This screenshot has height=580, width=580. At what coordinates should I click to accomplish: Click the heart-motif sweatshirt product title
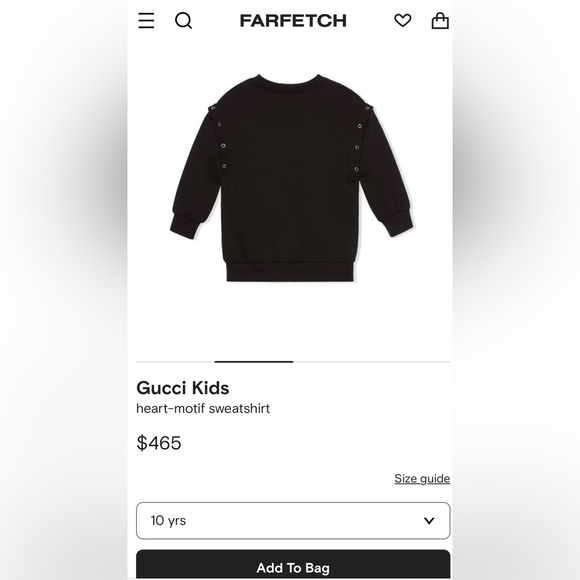pyautogui.click(x=203, y=408)
